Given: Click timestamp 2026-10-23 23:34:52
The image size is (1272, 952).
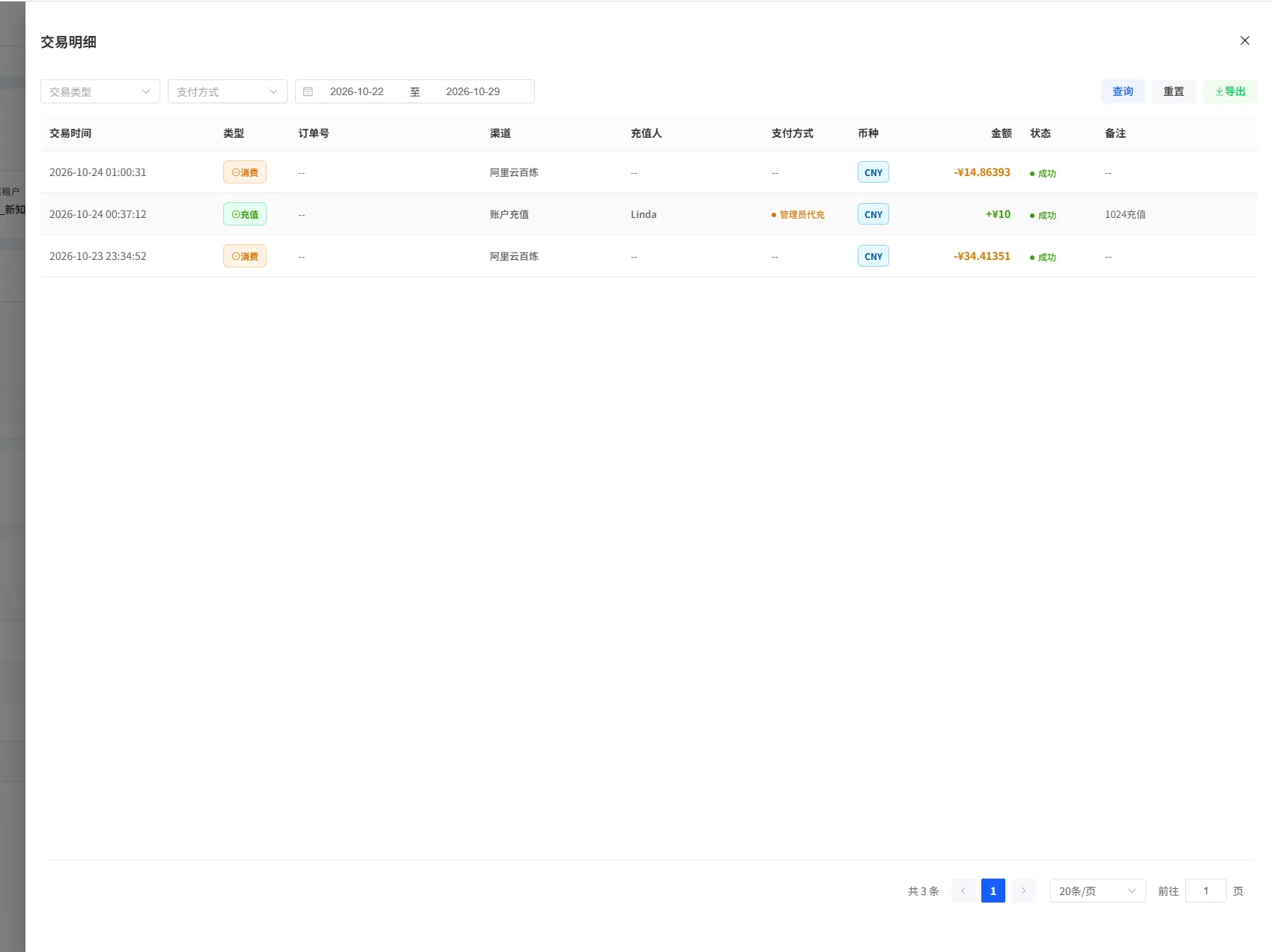Looking at the screenshot, I should pyautogui.click(x=98, y=256).
